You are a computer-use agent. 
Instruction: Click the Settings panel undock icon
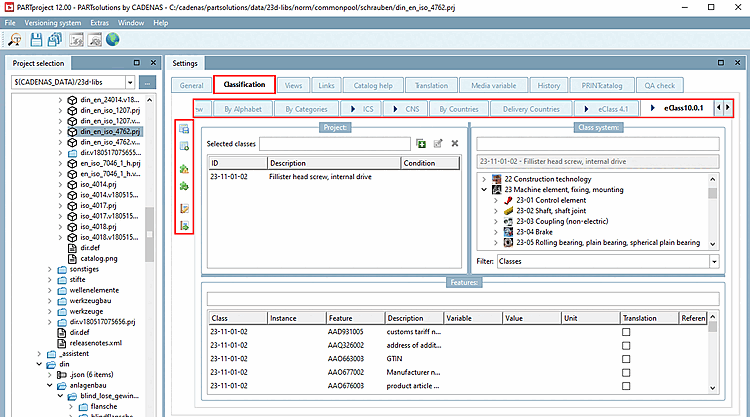pyautogui.click(x=721, y=63)
